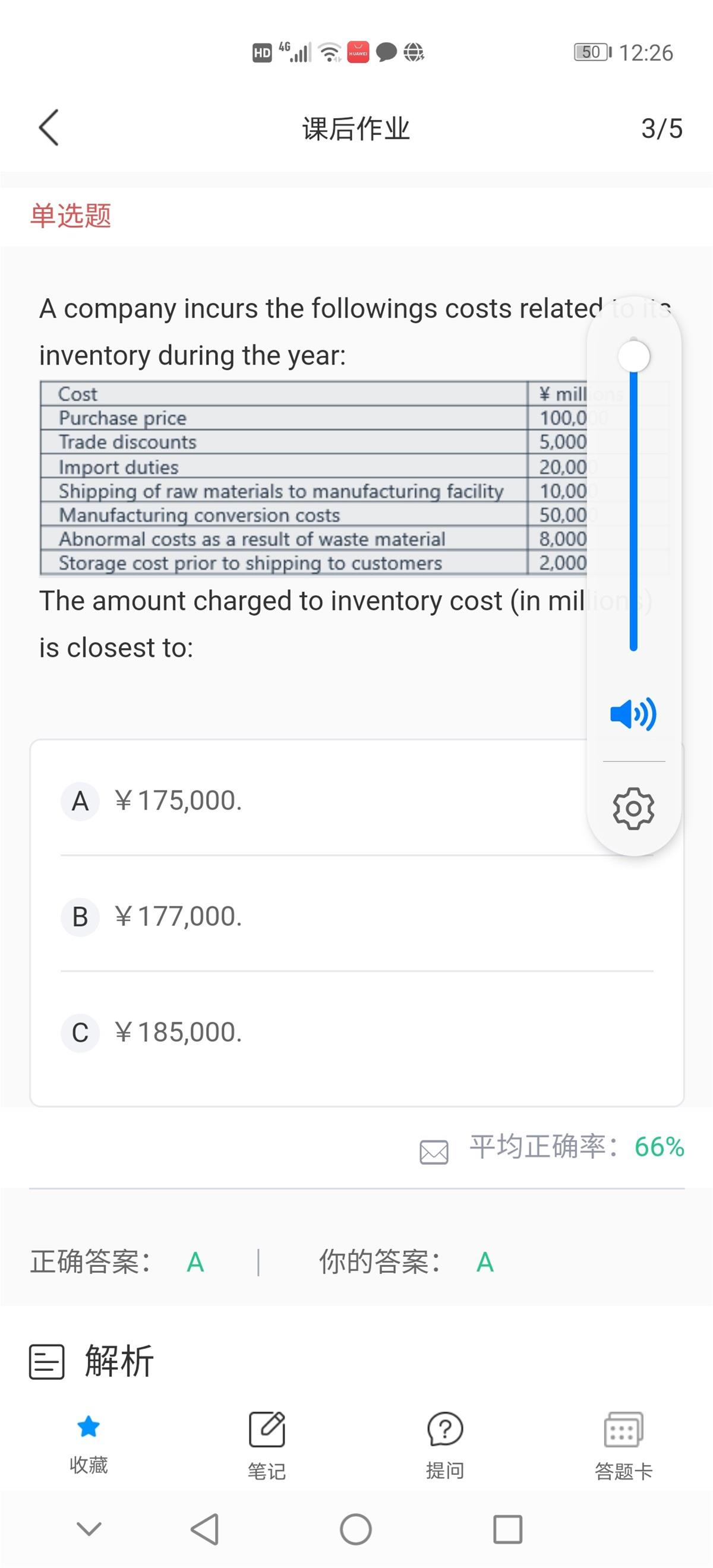
Task: Select option A ¥175,000
Action: (x=178, y=801)
